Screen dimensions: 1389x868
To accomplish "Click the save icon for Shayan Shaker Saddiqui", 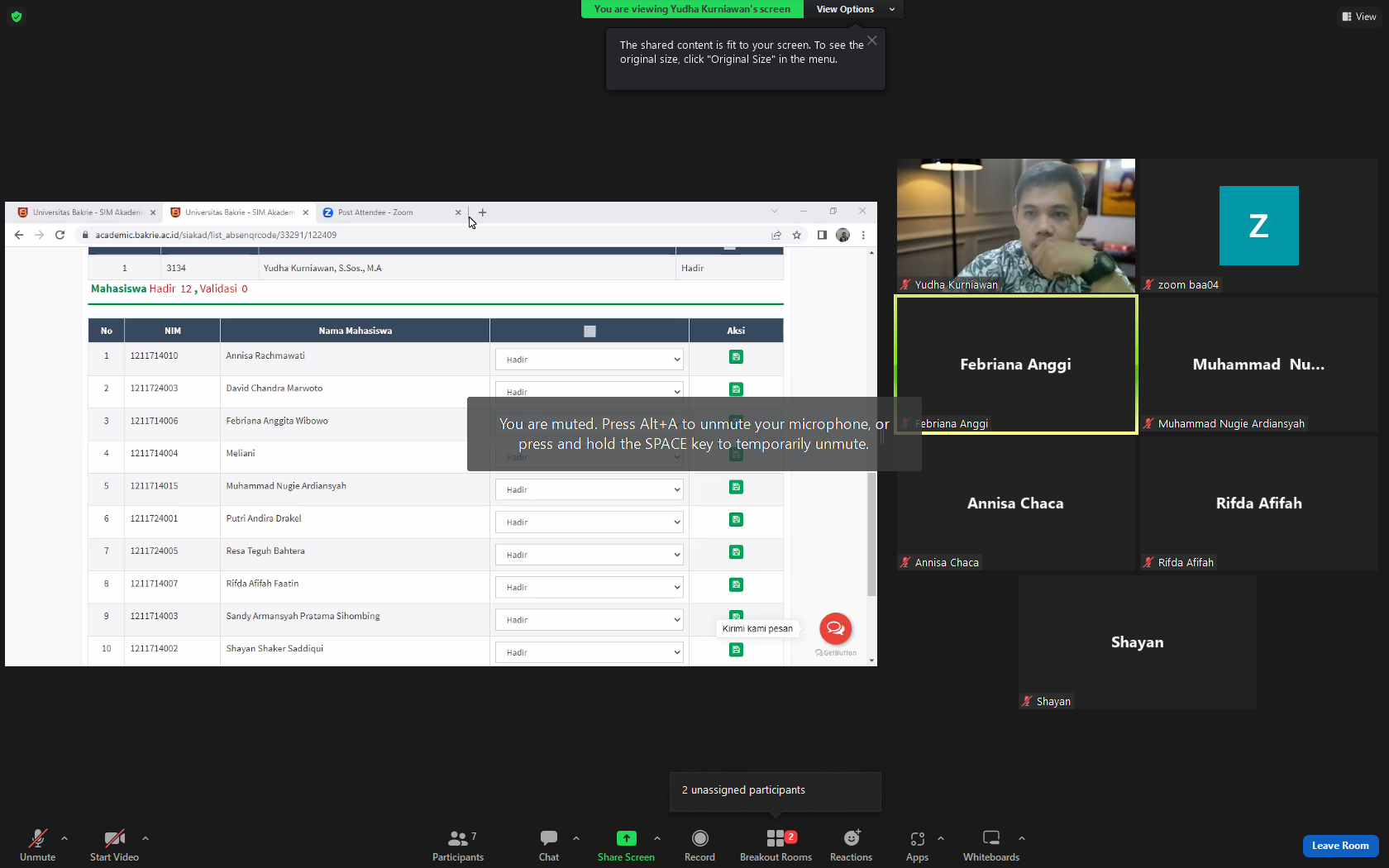I will (736, 650).
